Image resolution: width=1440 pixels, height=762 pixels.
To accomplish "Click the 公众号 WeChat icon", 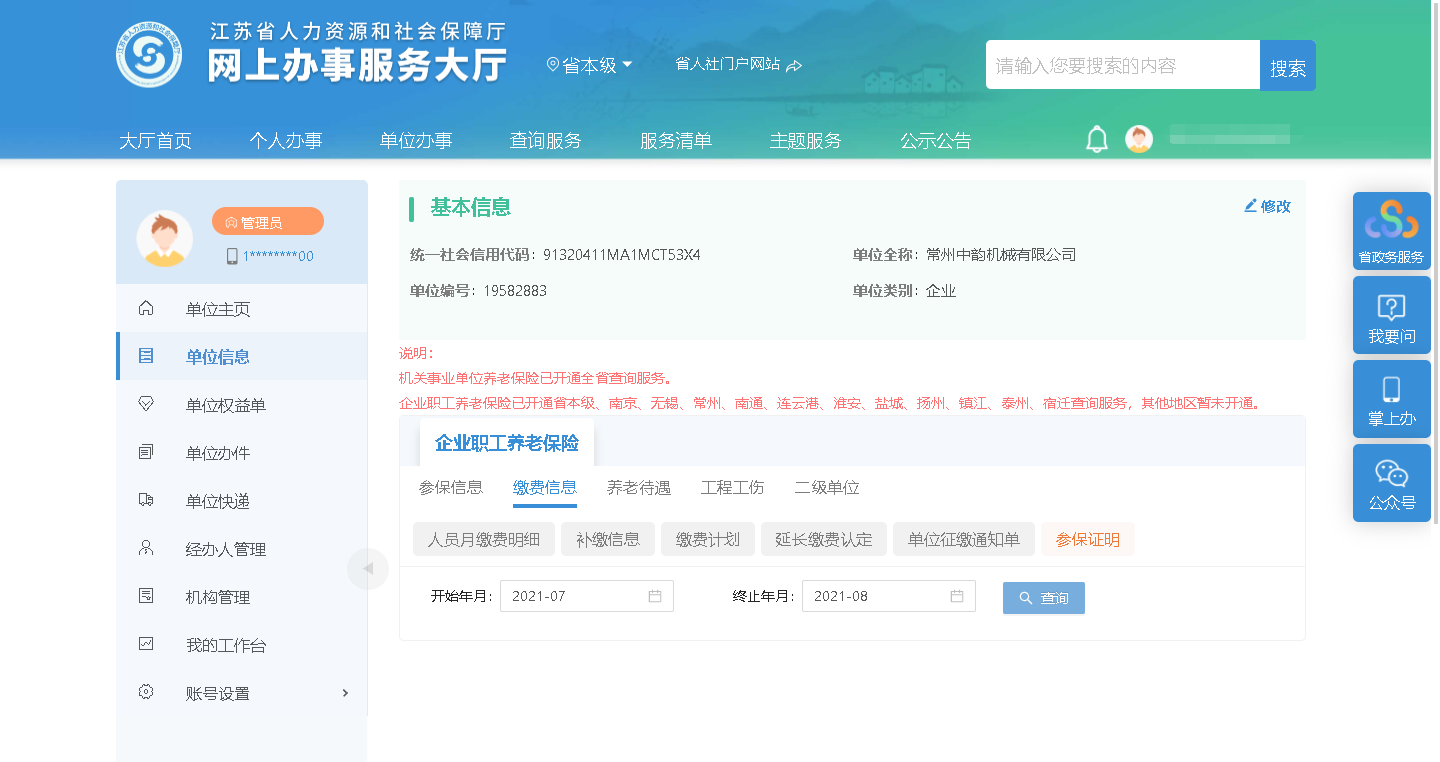I will point(1391,483).
